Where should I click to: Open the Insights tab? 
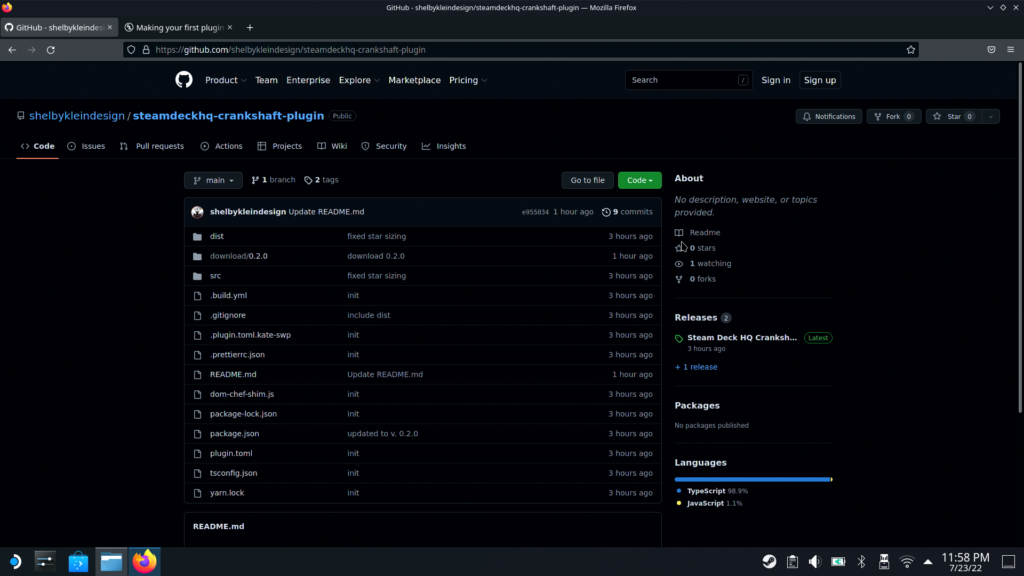pos(444,146)
